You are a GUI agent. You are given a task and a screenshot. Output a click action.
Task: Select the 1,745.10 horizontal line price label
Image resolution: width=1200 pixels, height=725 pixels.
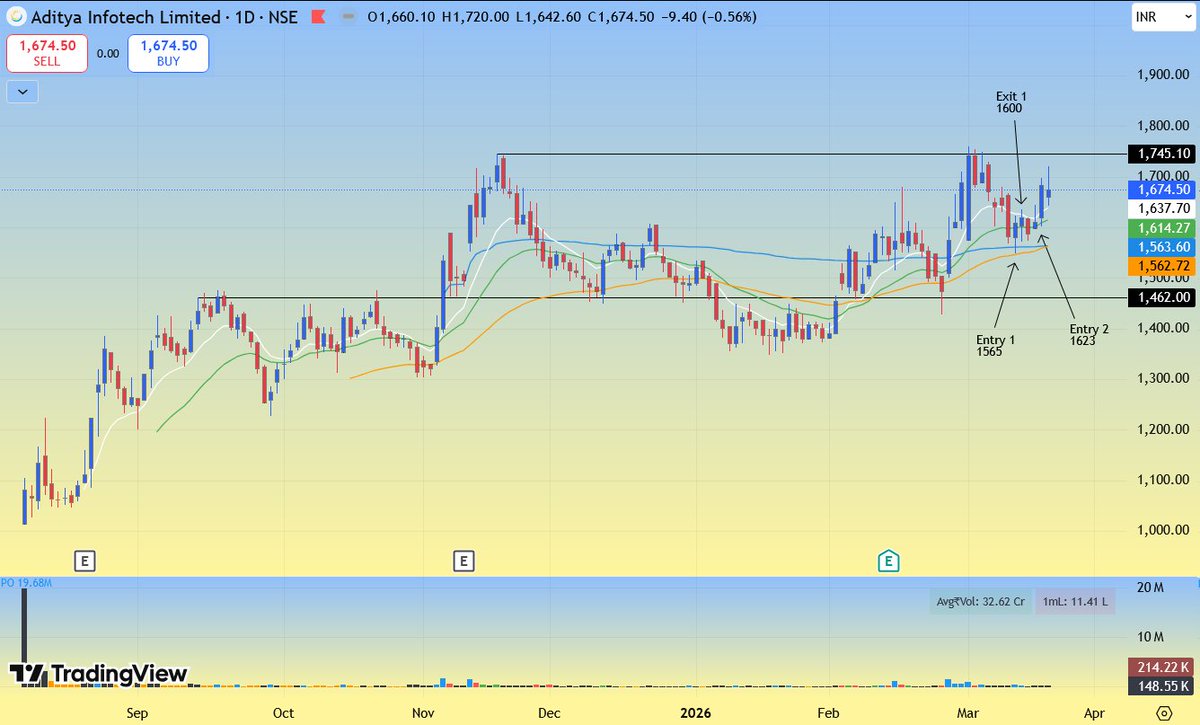1160,153
